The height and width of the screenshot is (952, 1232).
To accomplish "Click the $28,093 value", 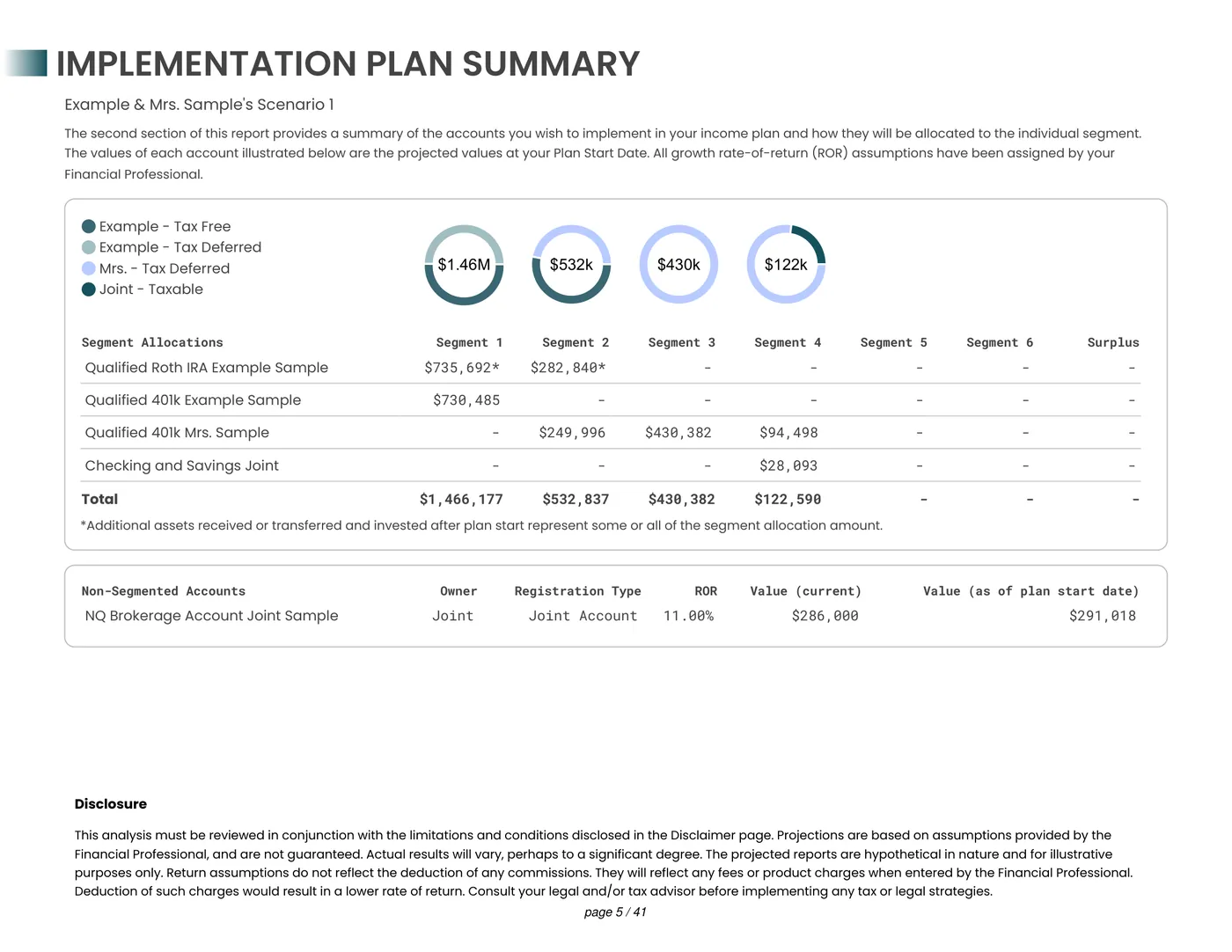I will 788,465.
